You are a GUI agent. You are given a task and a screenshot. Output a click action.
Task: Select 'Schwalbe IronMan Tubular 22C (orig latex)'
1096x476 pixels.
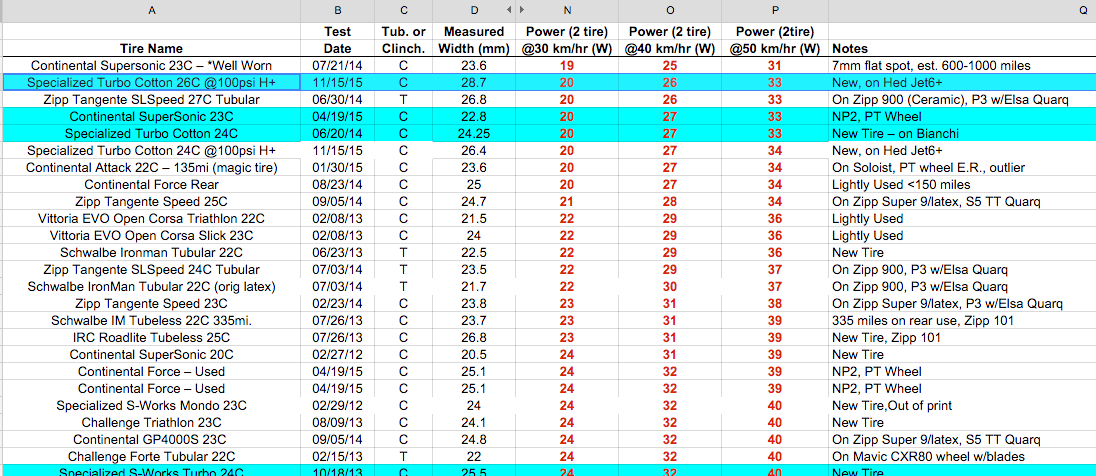click(x=152, y=287)
